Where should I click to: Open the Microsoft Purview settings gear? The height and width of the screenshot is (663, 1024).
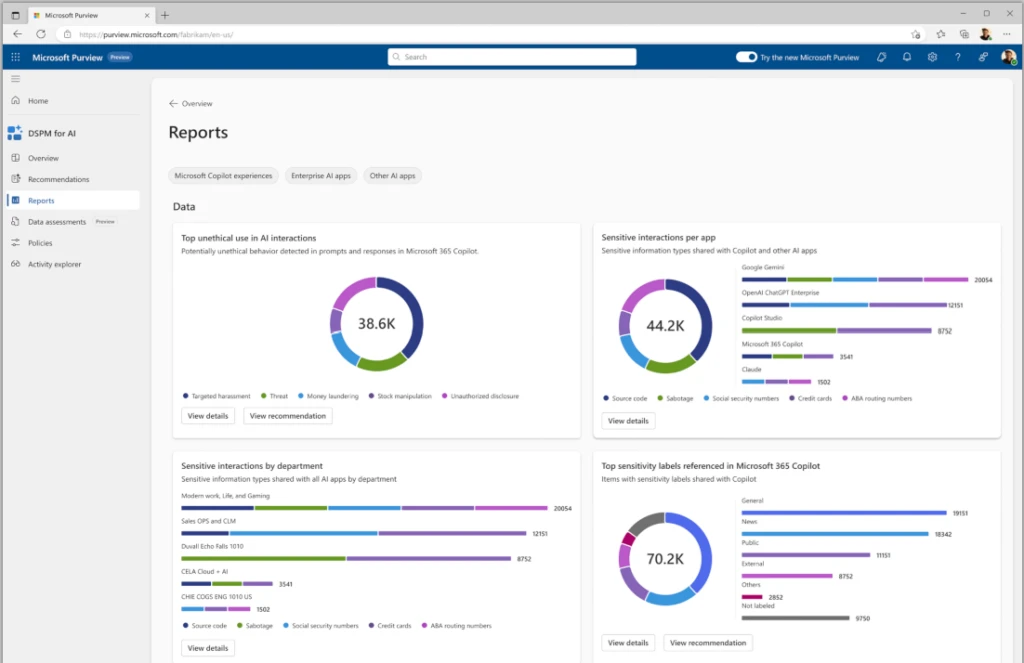coord(932,57)
